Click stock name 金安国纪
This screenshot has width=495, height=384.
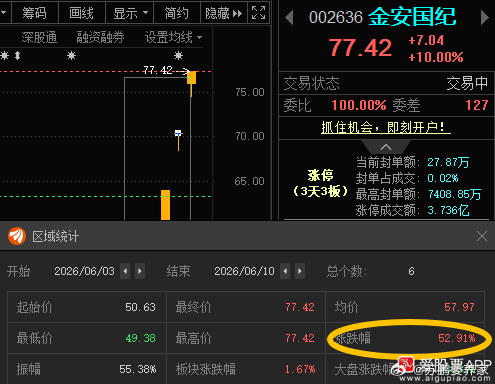point(412,16)
